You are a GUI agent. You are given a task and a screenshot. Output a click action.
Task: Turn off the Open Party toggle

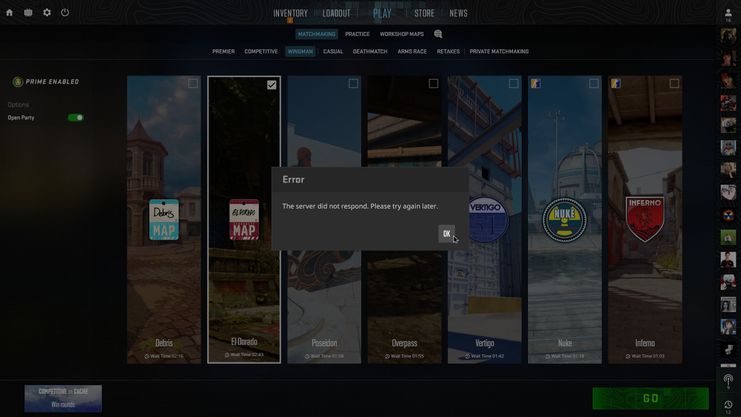coord(76,117)
